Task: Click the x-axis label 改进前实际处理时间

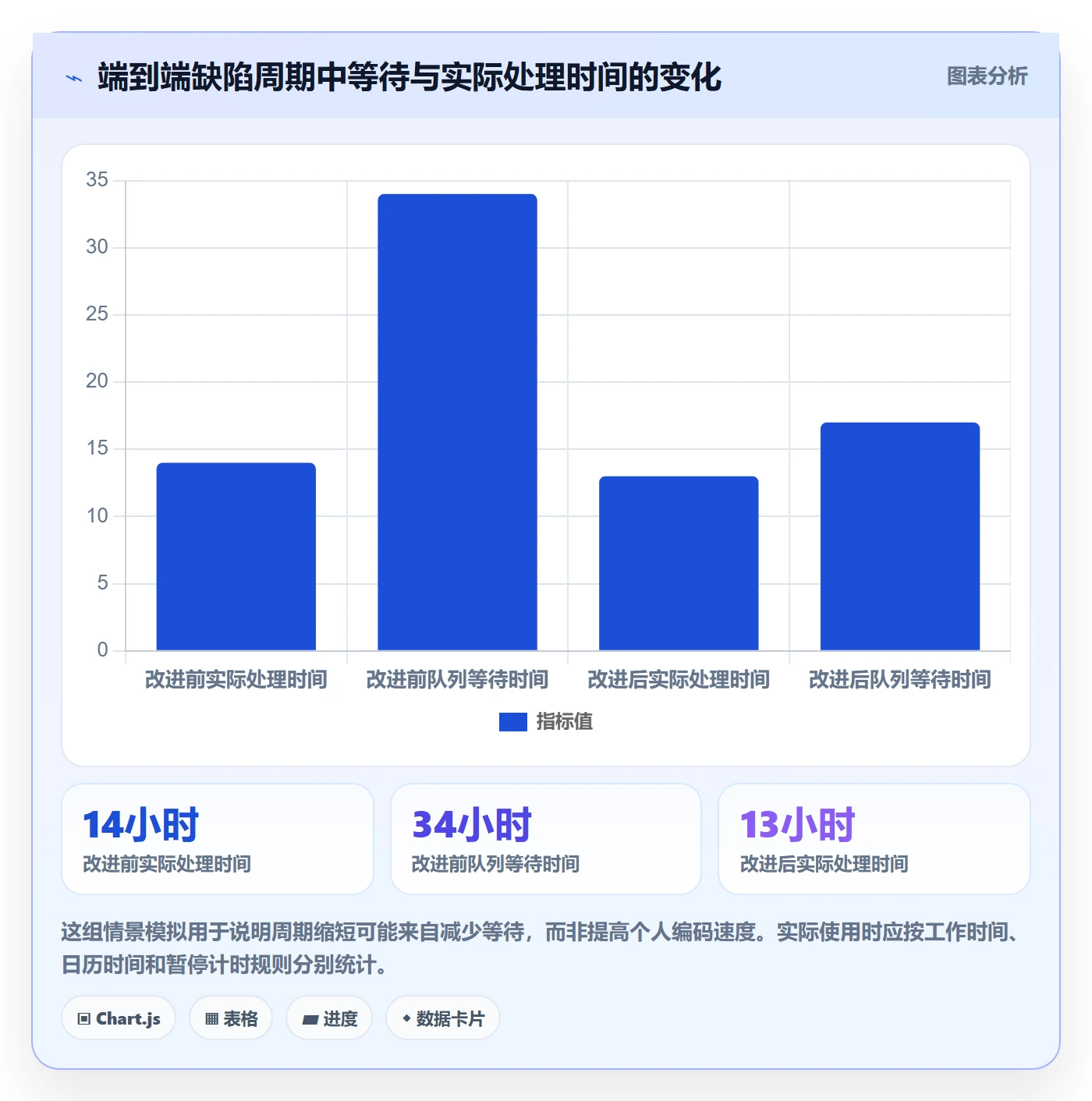Action: click(236, 680)
